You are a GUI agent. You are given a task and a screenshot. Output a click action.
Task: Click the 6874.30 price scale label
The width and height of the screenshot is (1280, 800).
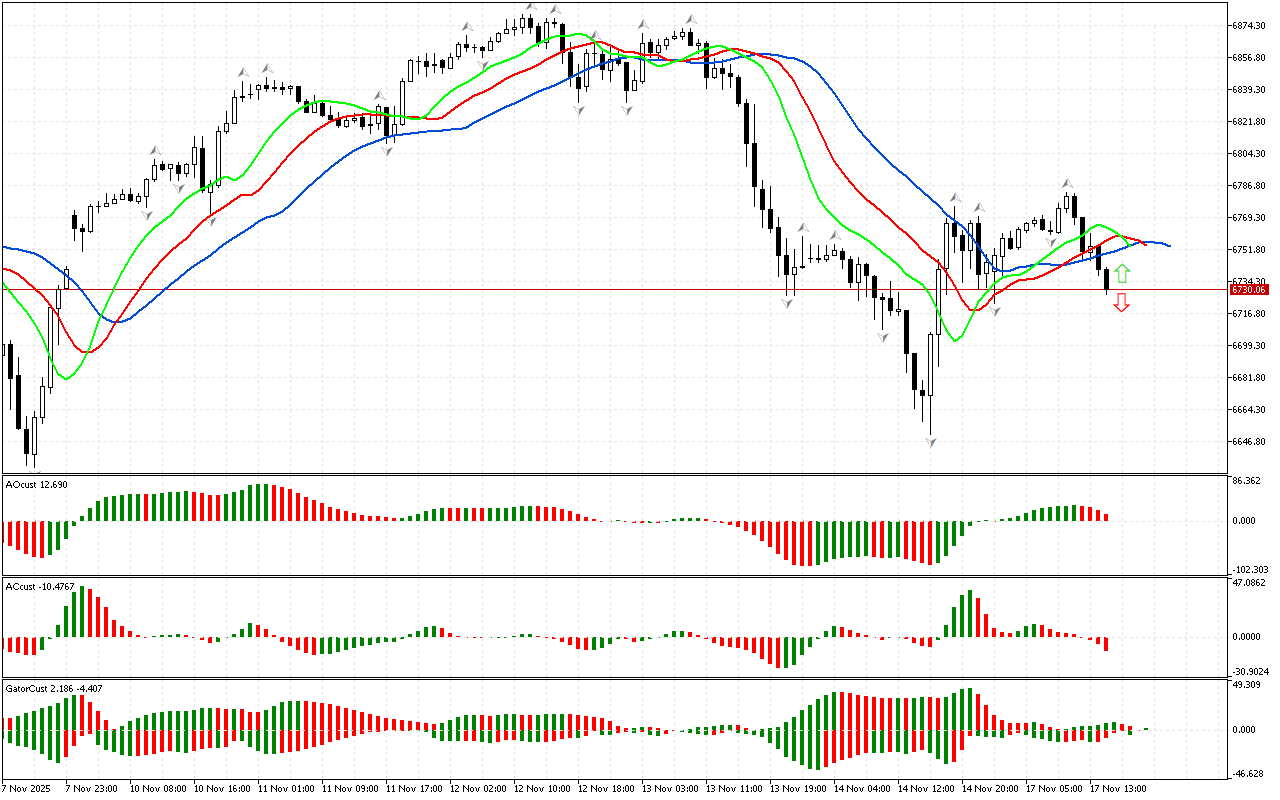tap(1250, 25)
